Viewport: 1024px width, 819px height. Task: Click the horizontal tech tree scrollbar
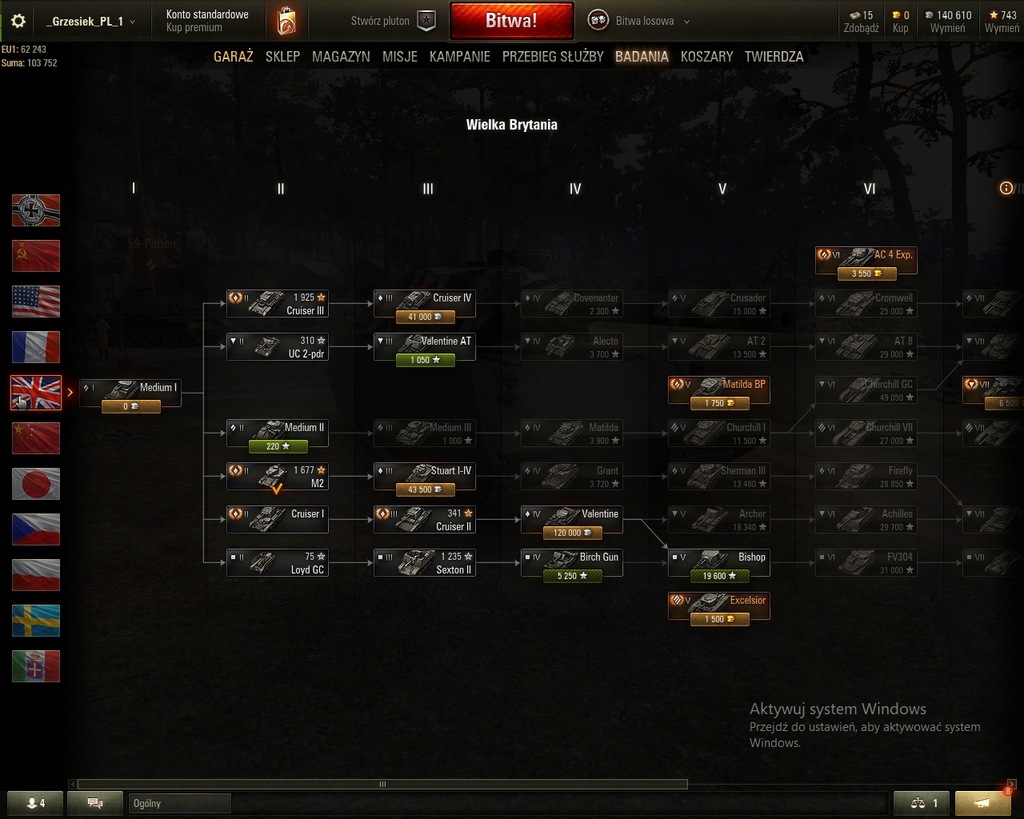(x=382, y=784)
